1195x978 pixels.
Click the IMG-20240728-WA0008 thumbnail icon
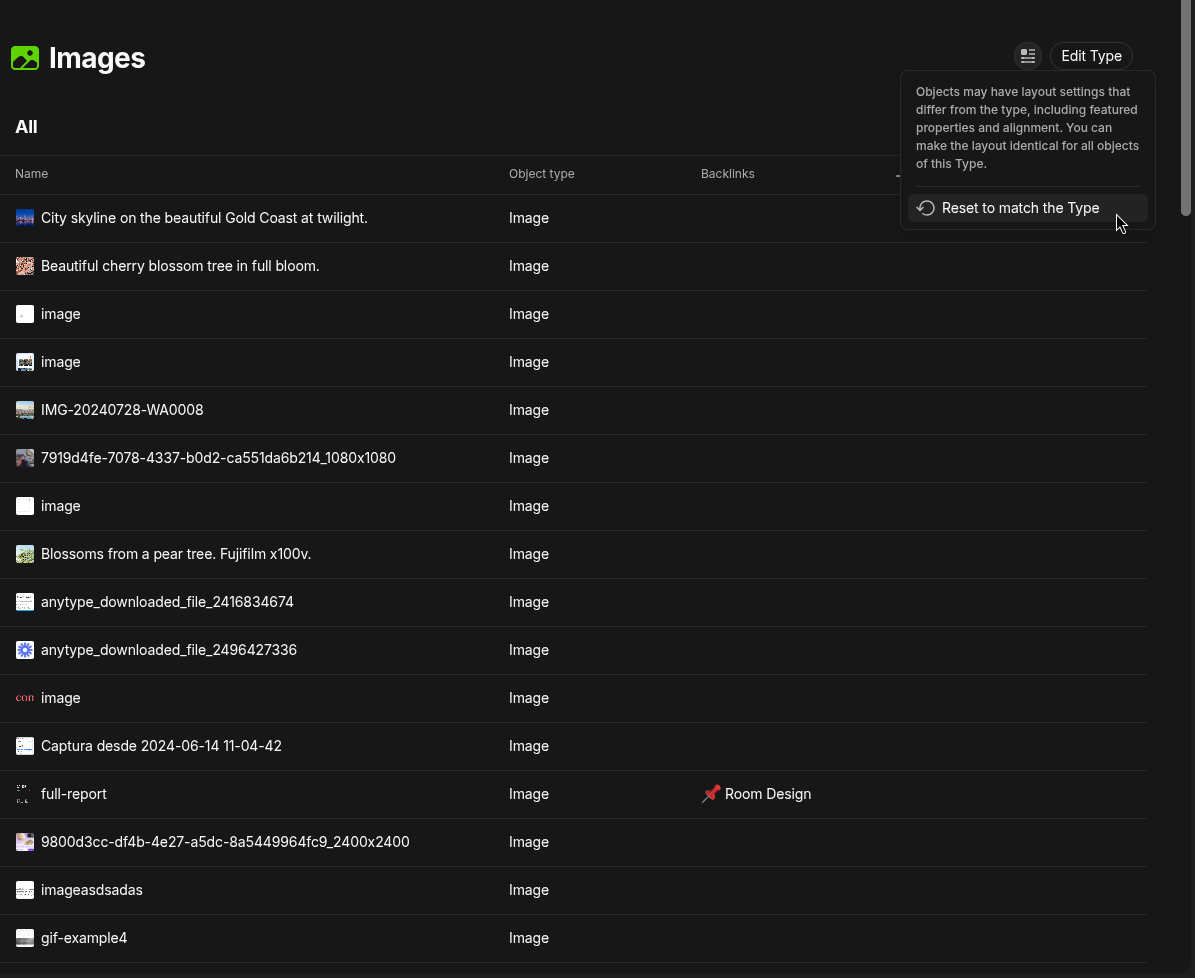tap(25, 410)
